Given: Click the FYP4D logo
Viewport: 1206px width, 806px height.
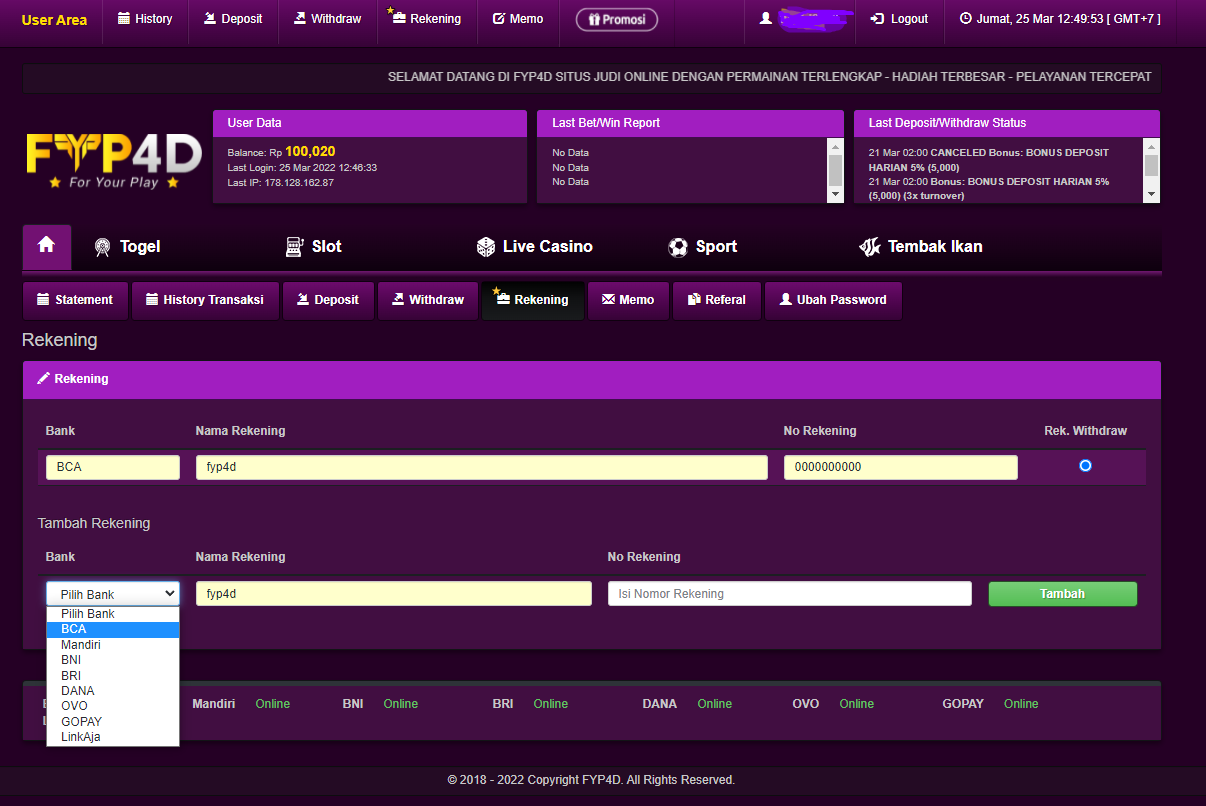Looking at the screenshot, I should tap(113, 160).
